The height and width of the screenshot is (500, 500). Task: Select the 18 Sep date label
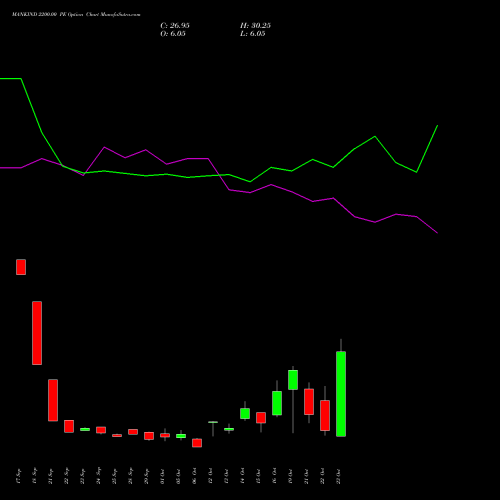(34, 476)
